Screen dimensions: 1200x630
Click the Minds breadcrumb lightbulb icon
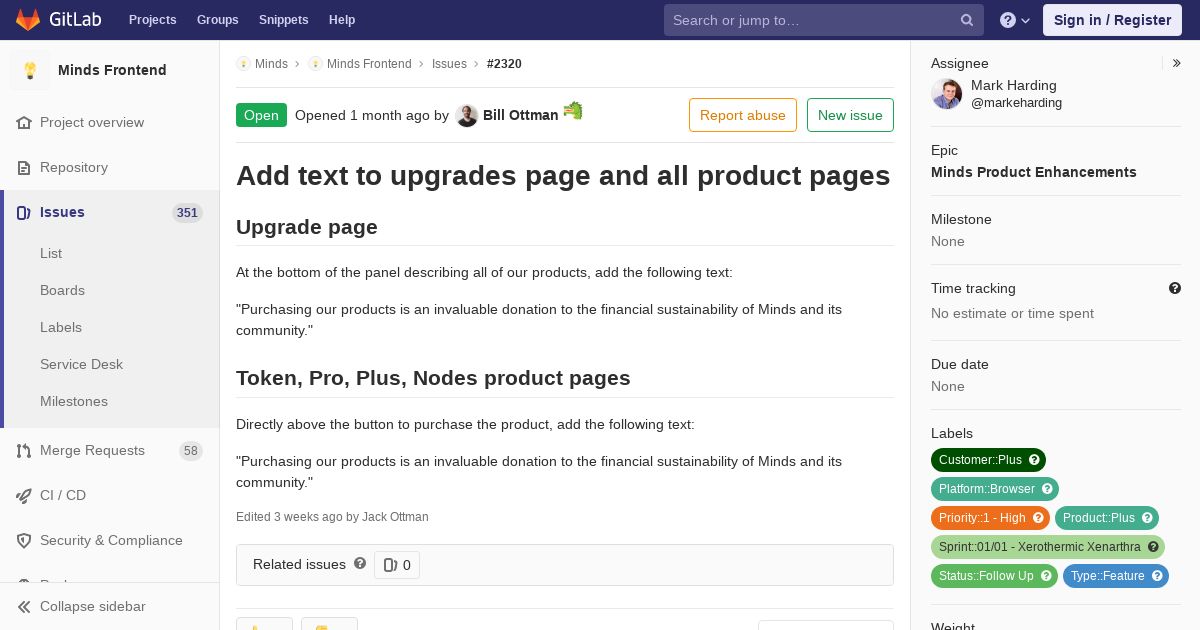[x=243, y=64]
